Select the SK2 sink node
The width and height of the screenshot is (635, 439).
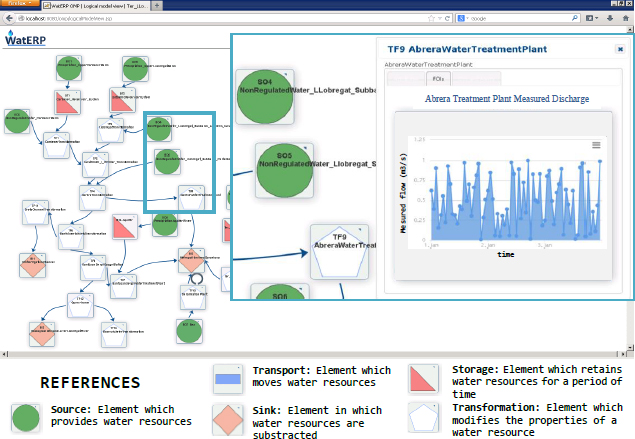pos(191,261)
